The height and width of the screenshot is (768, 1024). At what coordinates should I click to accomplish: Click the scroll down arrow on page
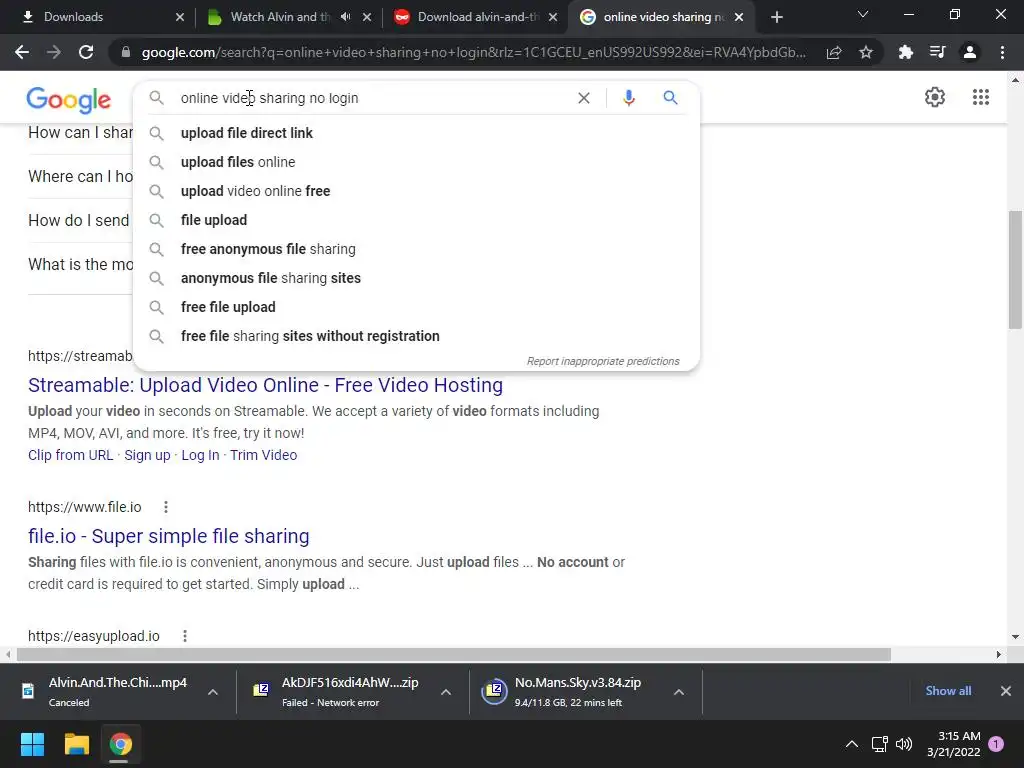tap(1015, 637)
